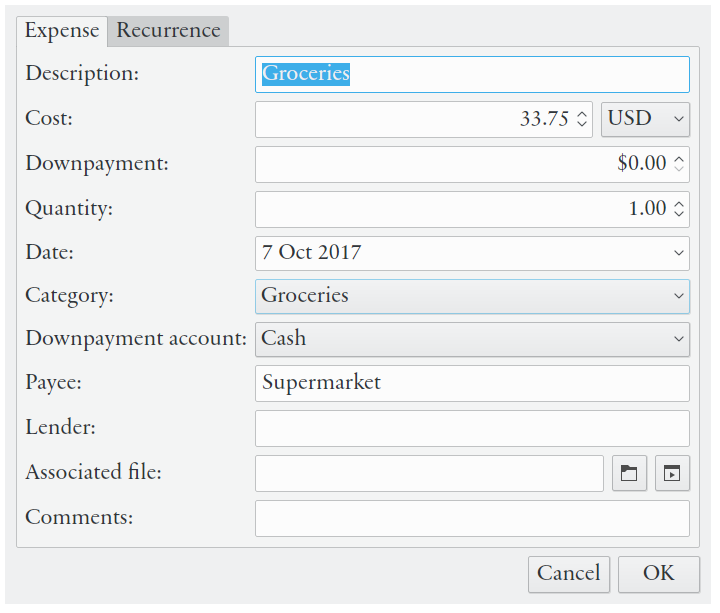Image resolution: width=720 pixels, height=613 pixels.
Task: Click the open file icon next to Associated file
Action: tap(672, 474)
